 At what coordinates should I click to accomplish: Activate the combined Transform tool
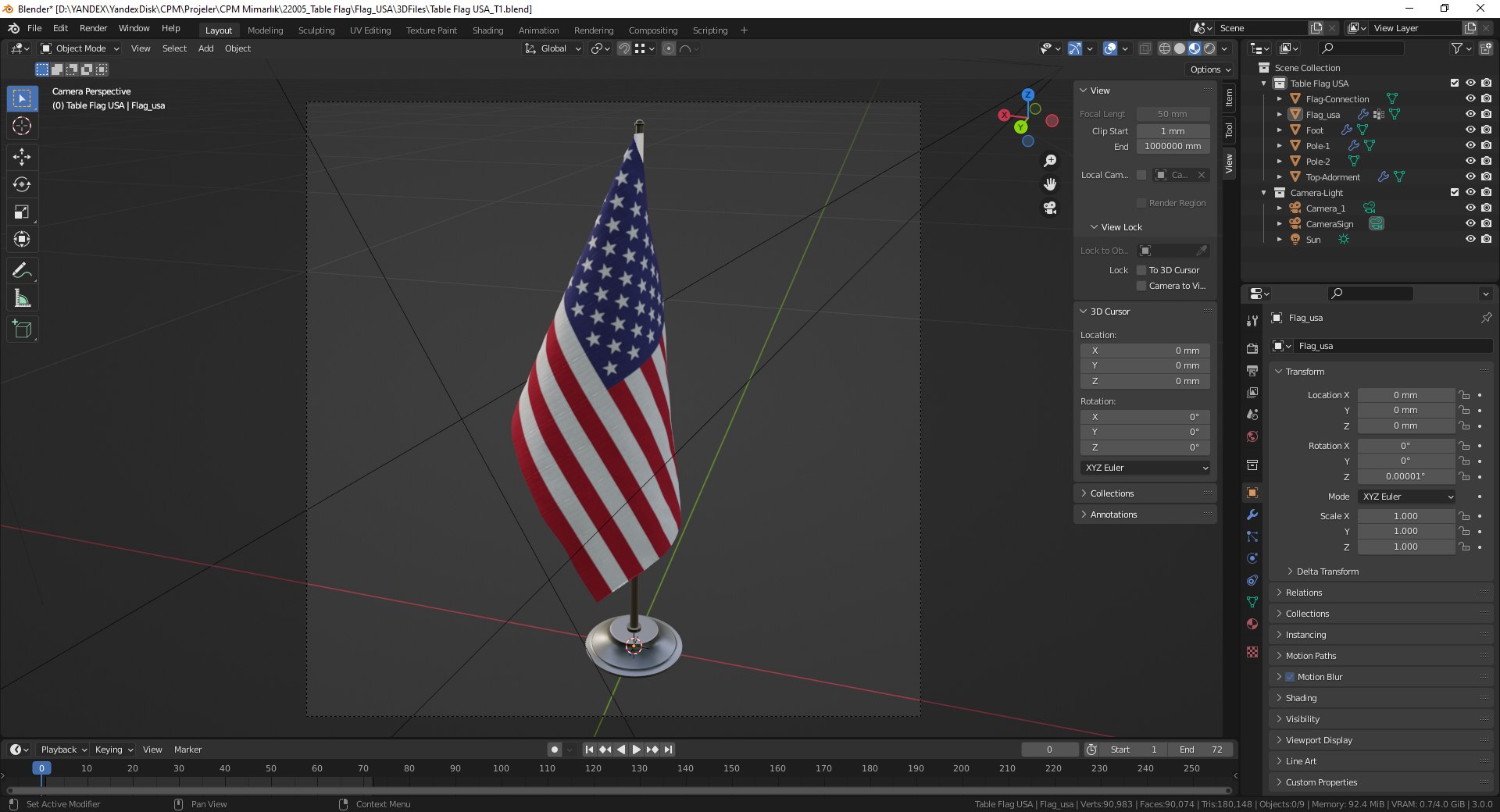pyautogui.click(x=22, y=239)
